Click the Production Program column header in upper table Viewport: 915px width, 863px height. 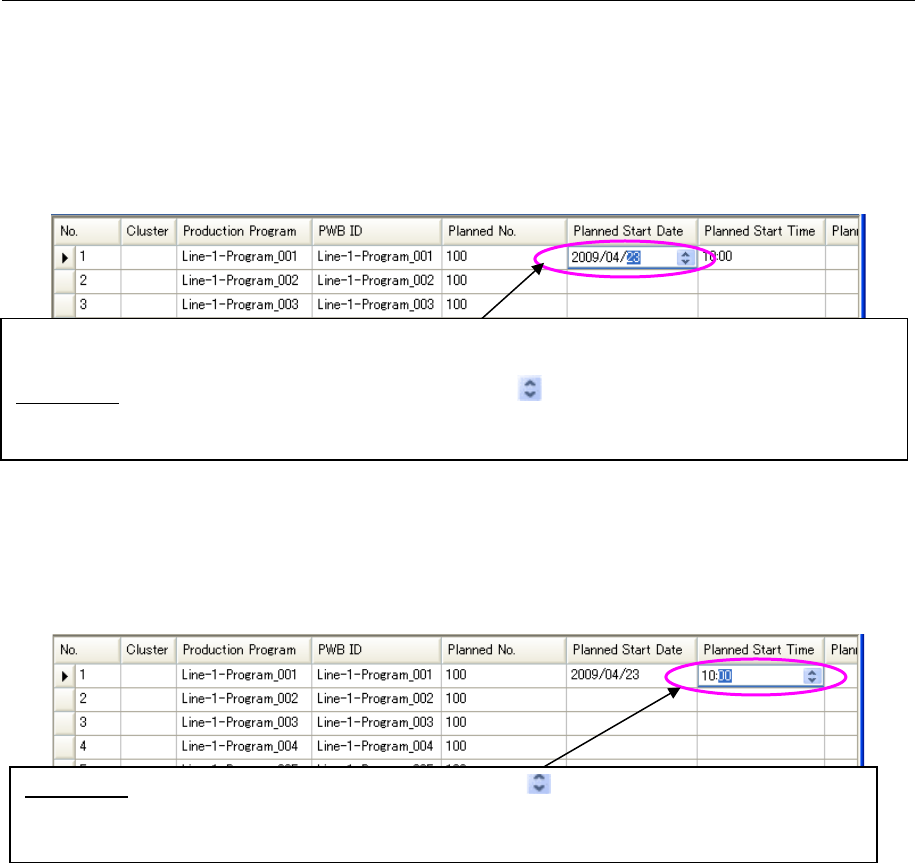point(244,231)
